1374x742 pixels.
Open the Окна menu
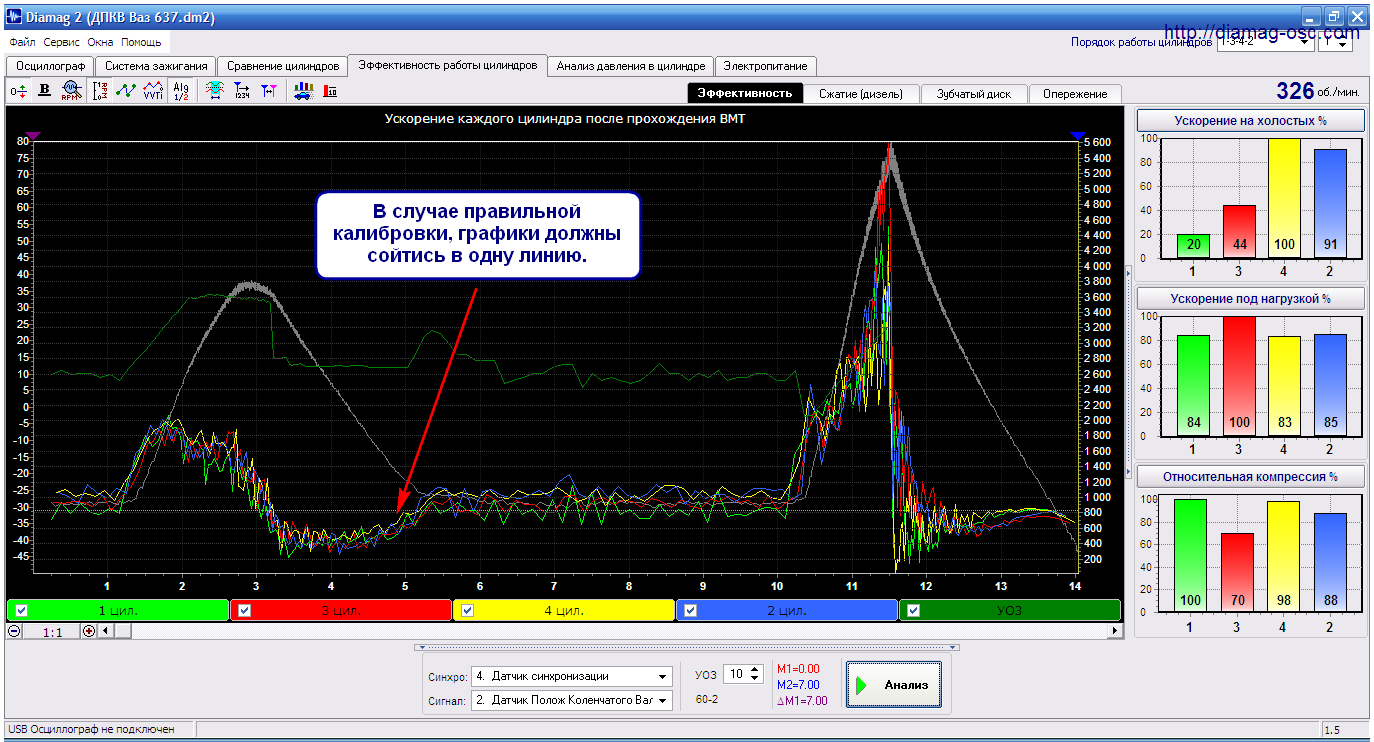[100, 43]
